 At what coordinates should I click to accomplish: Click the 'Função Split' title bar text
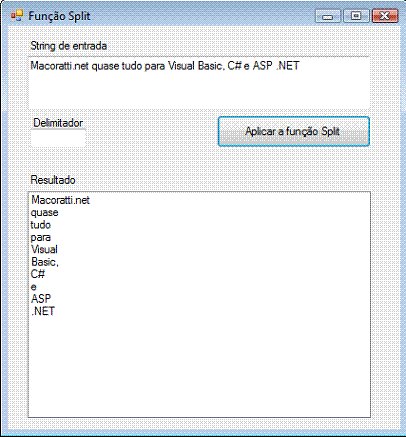[x=59, y=16]
